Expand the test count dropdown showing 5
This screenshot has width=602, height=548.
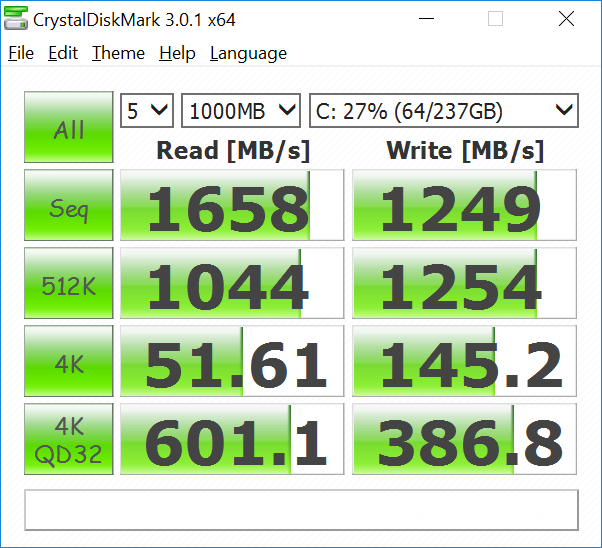click(147, 111)
